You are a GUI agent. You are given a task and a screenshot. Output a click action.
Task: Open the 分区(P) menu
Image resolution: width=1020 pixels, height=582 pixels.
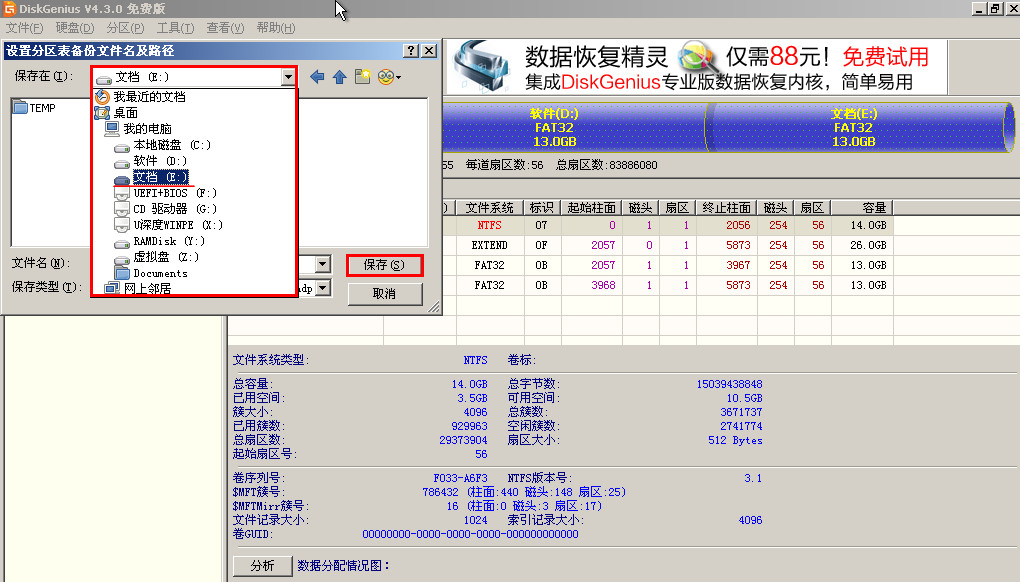[126, 28]
